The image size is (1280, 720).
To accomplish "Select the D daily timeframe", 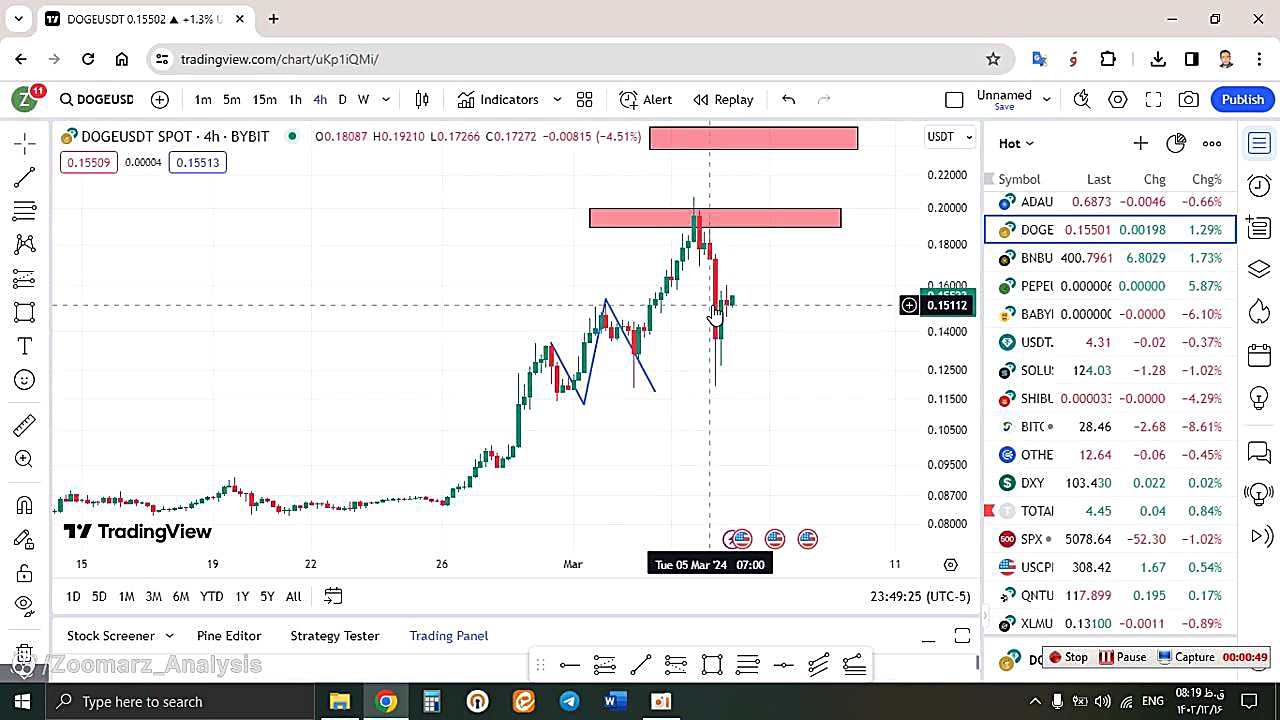I will click(x=342, y=99).
